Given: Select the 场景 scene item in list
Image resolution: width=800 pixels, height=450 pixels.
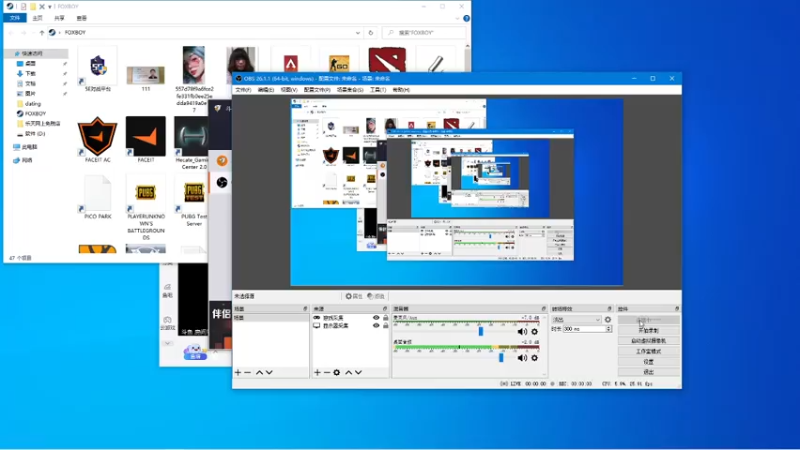Looking at the screenshot, I should [x=271, y=318].
